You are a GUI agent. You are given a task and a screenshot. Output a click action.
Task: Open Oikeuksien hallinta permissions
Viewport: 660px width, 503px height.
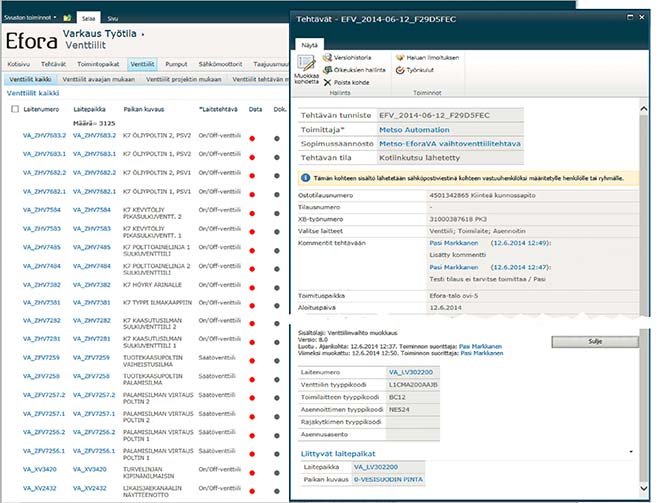[x=356, y=70]
